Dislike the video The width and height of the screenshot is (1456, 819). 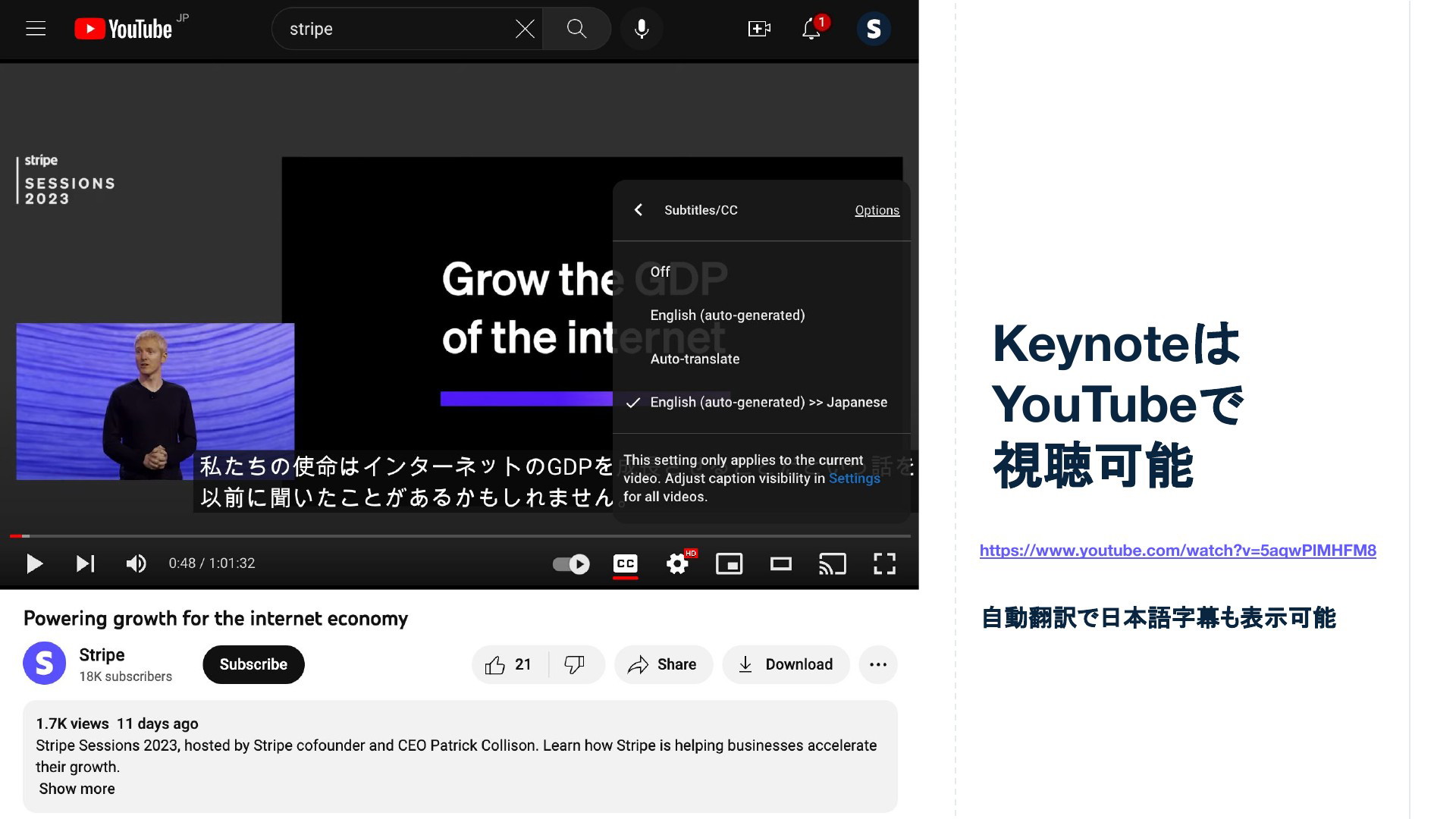576,665
